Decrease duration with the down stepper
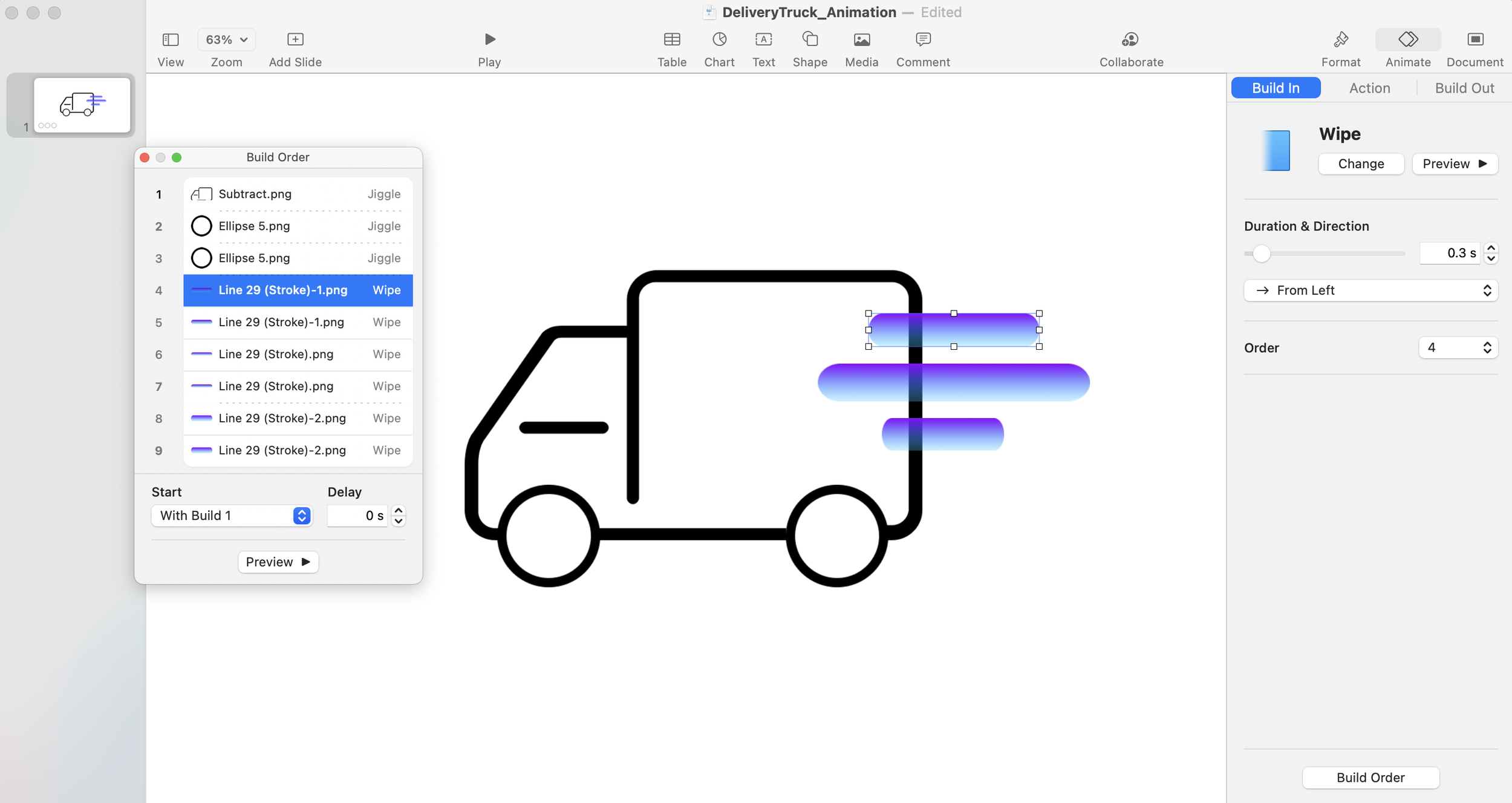Screen dimensions: 1512x803 [x=1491, y=259]
